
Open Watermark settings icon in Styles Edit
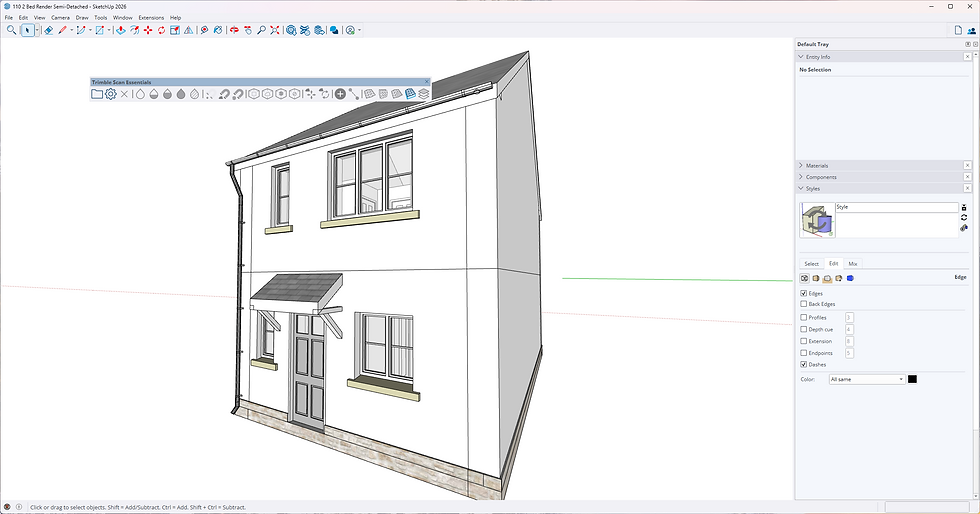(x=839, y=278)
